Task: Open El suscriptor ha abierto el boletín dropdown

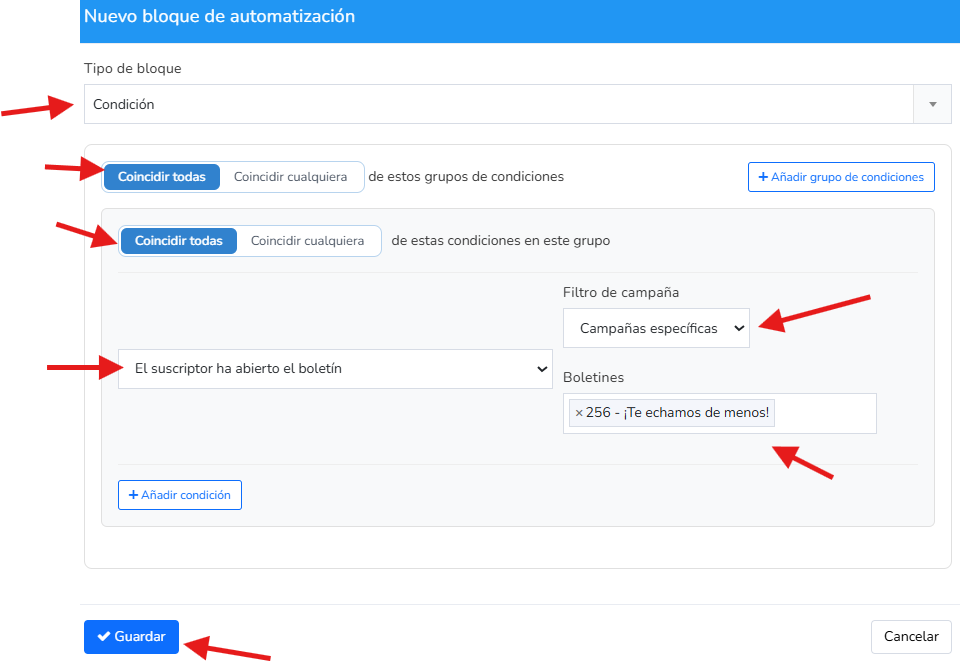Action: click(336, 369)
